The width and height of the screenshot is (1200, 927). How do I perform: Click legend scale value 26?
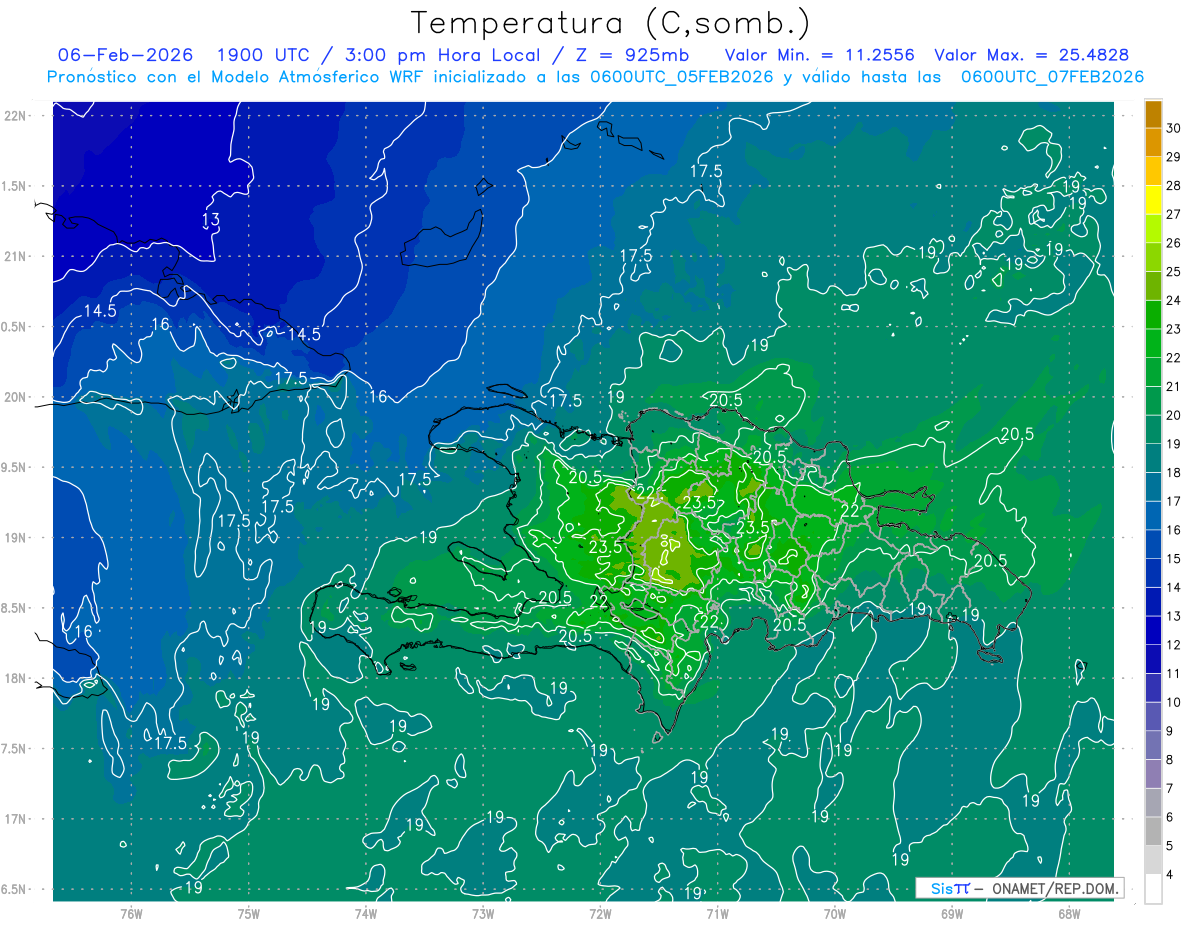1174,243
